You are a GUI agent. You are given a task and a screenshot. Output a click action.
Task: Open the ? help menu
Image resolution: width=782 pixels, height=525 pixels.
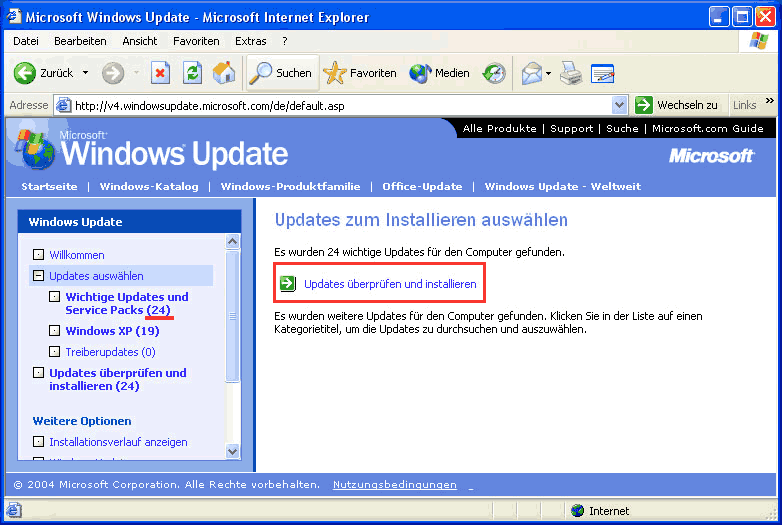(x=285, y=41)
